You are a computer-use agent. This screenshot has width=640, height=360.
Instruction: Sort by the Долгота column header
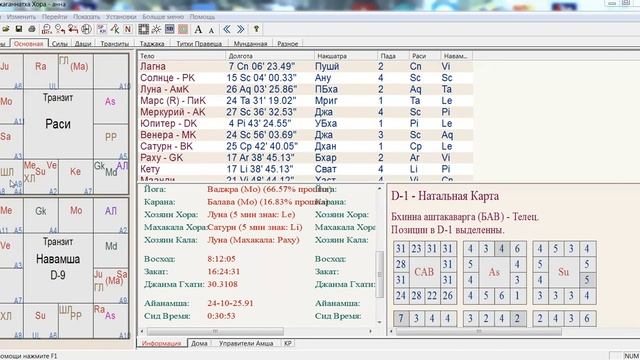coord(269,56)
